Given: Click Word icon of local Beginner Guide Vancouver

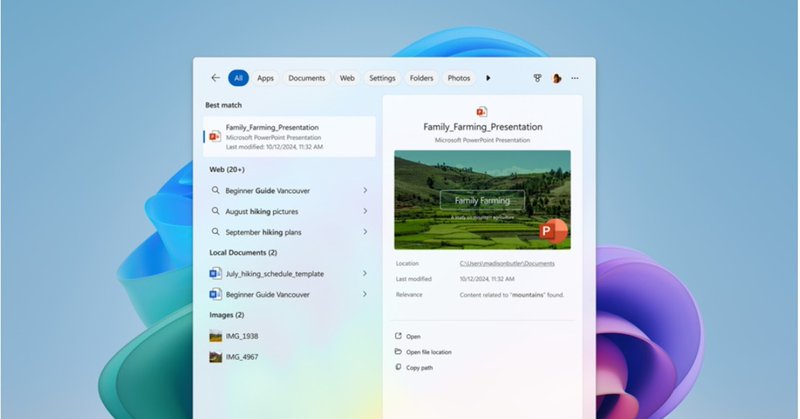Looking at the screenshot, I should (x=215, y=294).
